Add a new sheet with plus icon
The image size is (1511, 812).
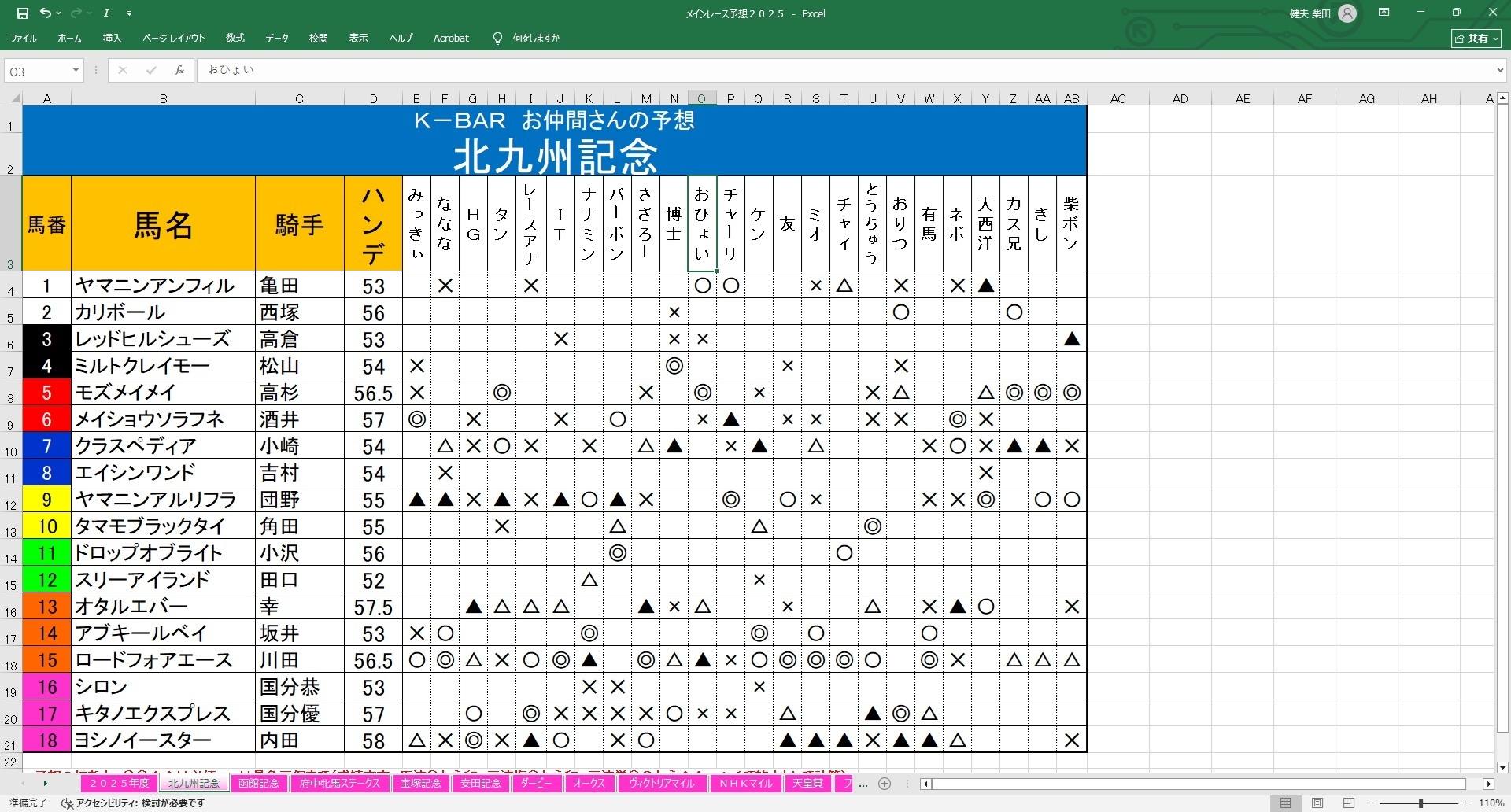click(885, 784)
